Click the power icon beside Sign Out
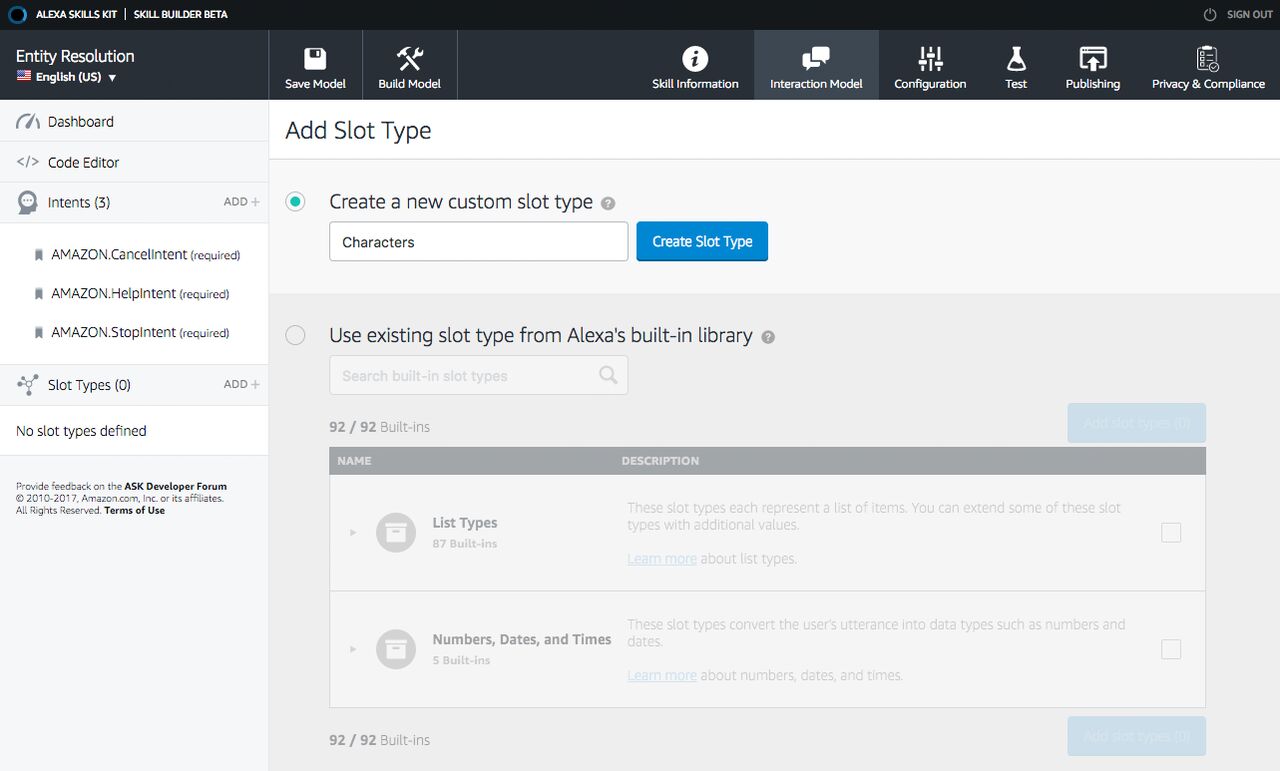Viewport: 1280px width, 771px height. (1210, 15)
